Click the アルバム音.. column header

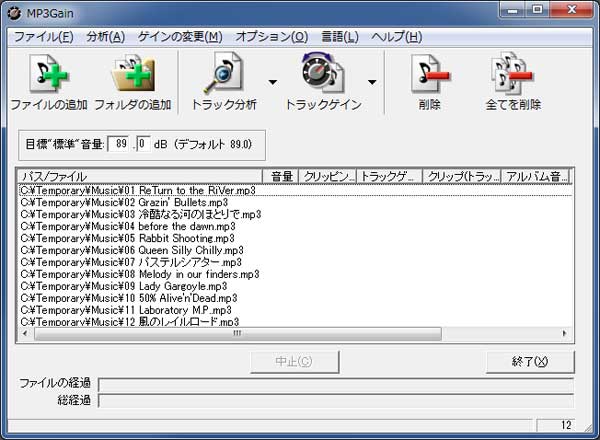pos(535,176)
